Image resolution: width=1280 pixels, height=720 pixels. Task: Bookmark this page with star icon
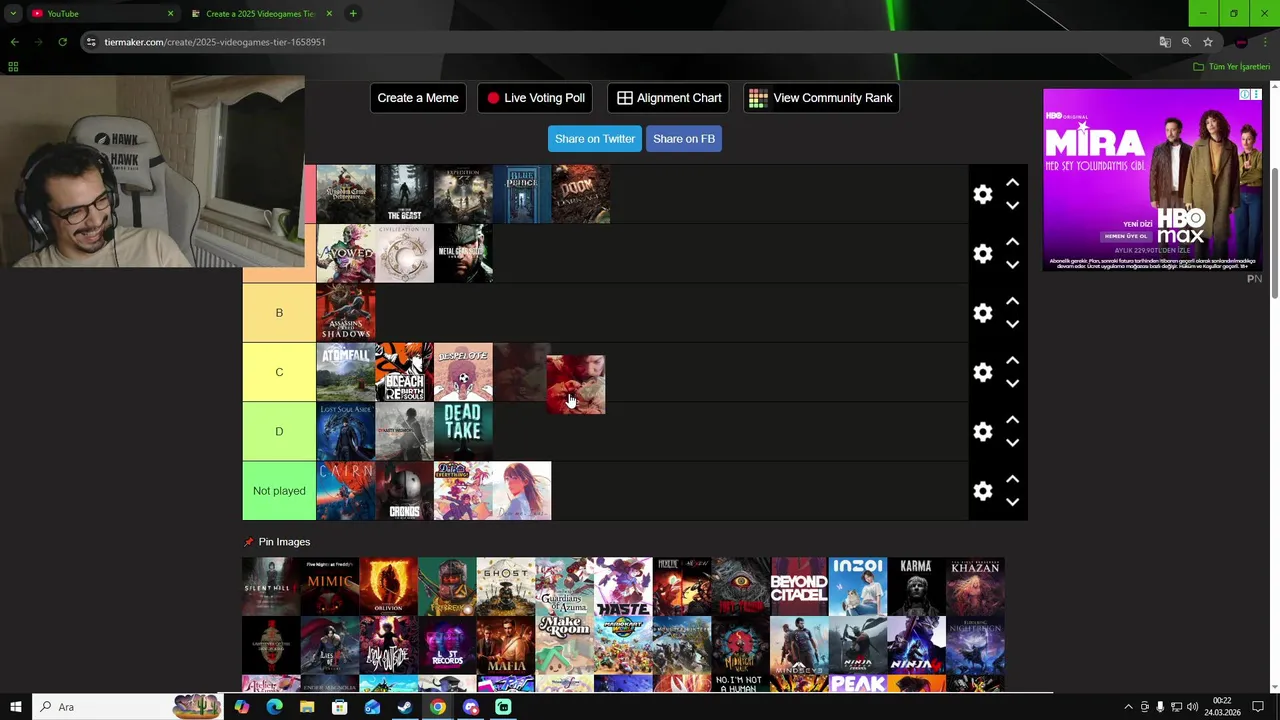coord(1208,42)
